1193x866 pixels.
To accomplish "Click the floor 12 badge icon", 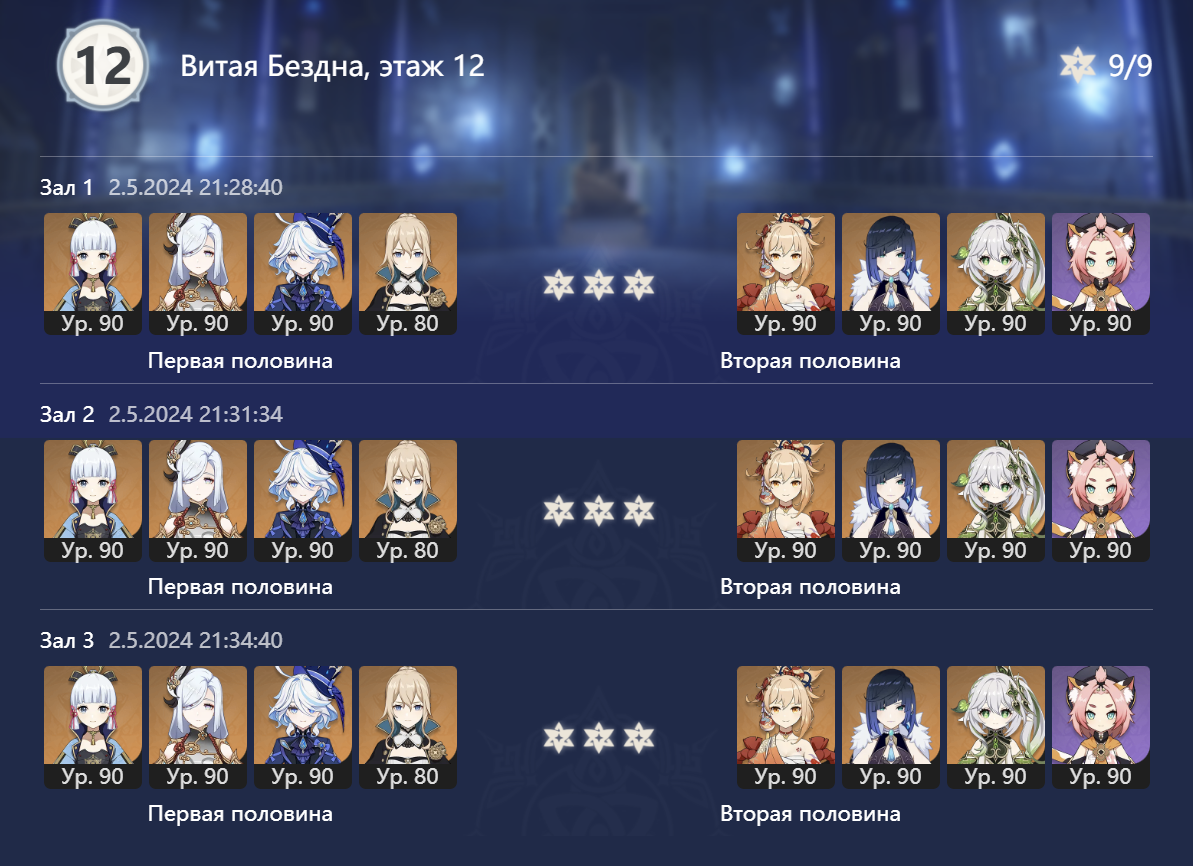I will click(103, 65).
